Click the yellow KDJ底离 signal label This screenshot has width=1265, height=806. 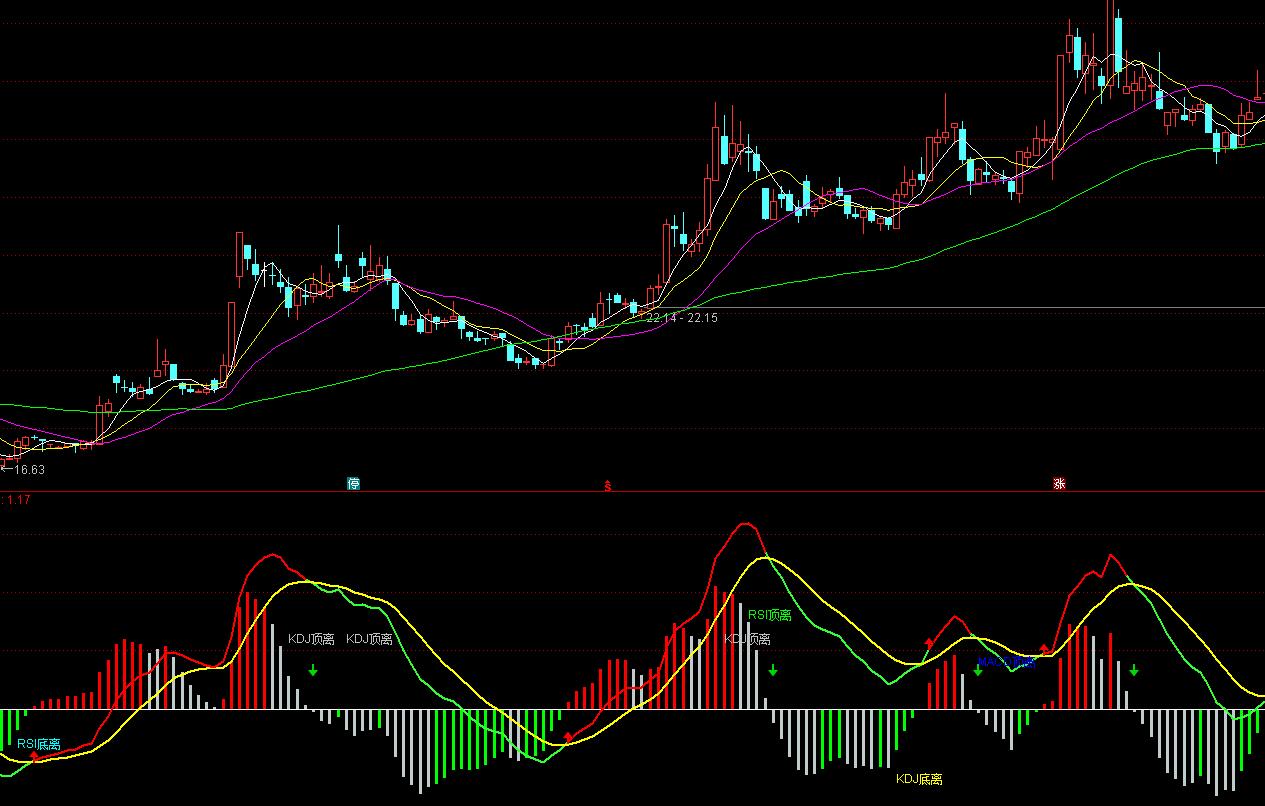[x=918, y=778]
